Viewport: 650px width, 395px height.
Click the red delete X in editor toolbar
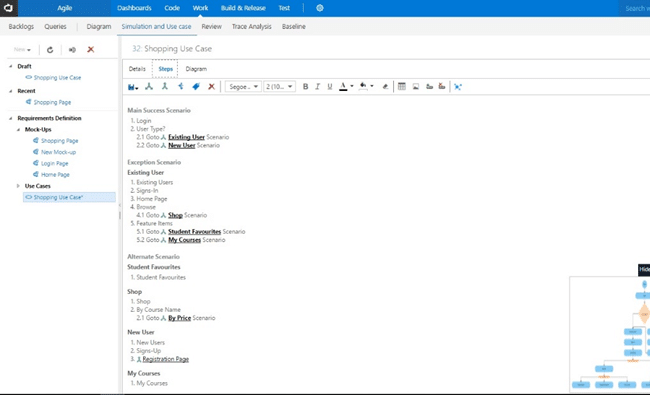point(211,87)
